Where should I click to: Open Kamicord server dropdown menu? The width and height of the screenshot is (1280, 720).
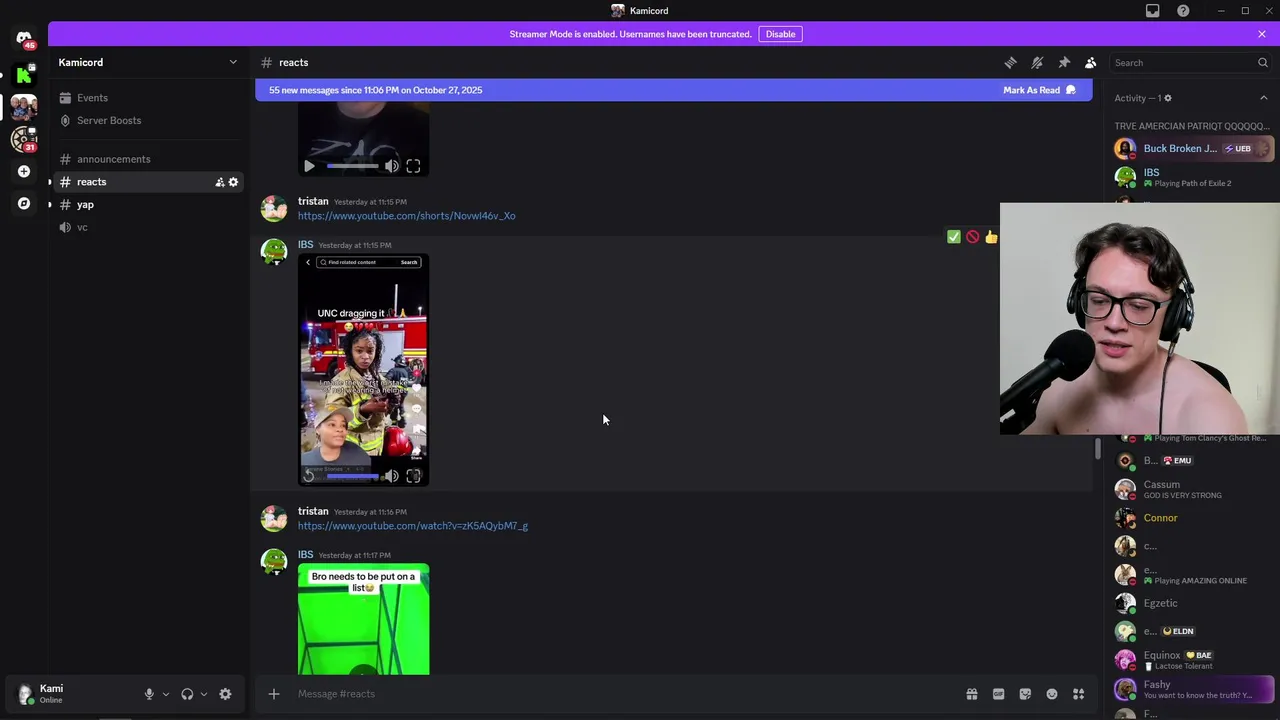(x=149, y=62)
